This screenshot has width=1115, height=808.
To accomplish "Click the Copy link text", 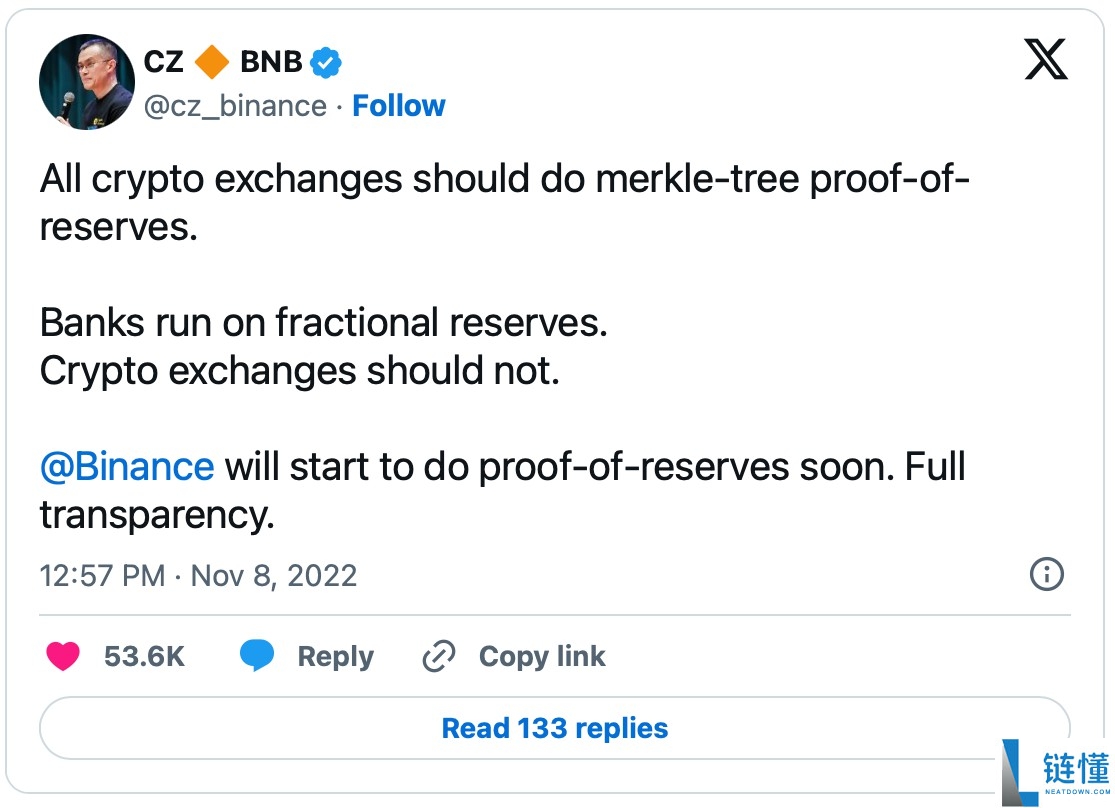I will pos(542,656).
